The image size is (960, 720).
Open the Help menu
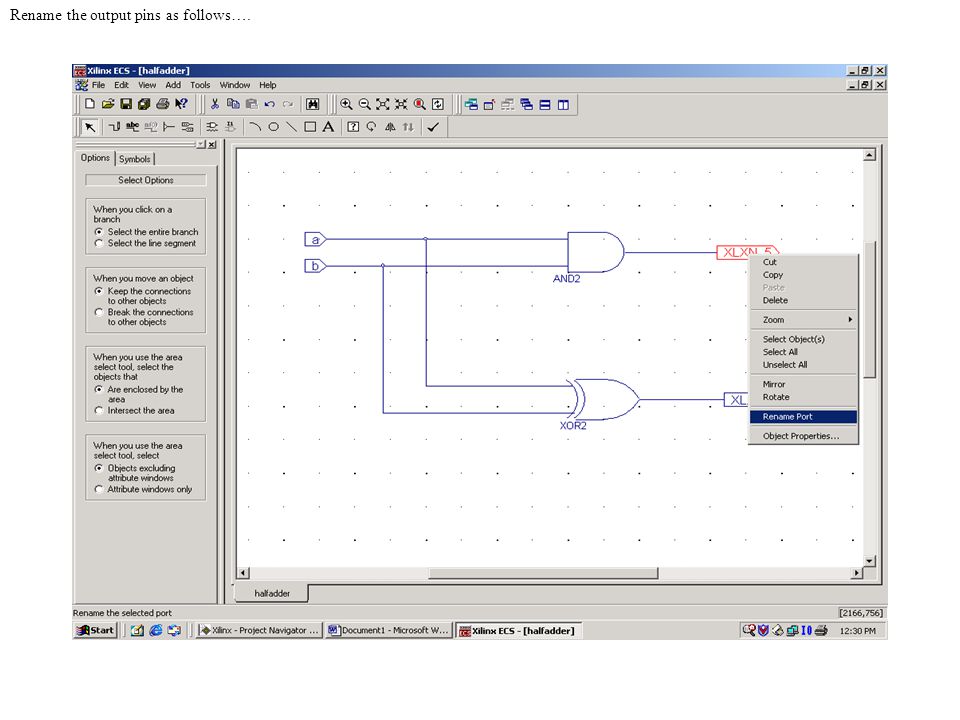(x=268, y=85)
